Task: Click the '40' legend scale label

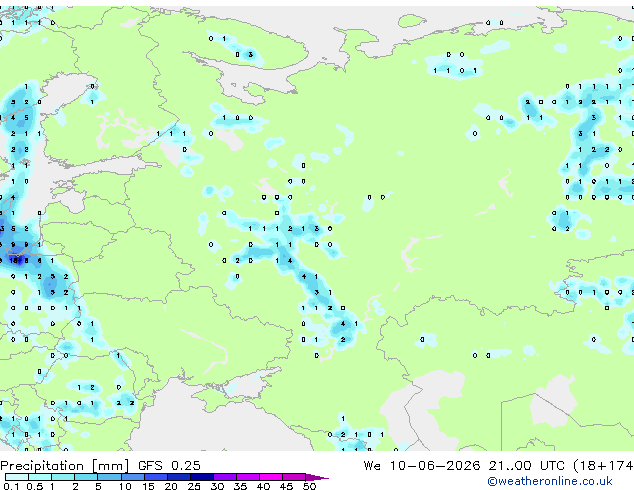Action: 263,486
